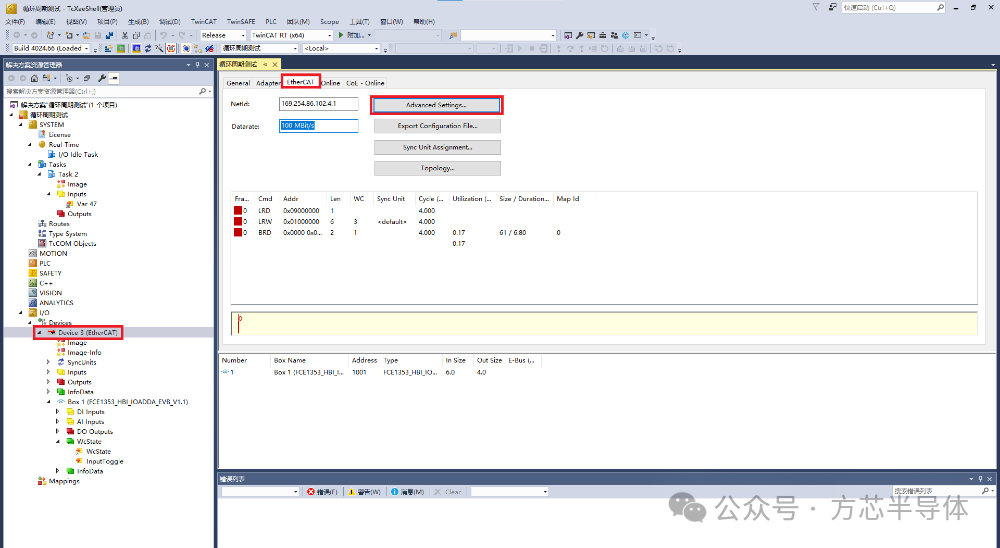1000x548 pixels.
Task: Switch to the Adapter tab
Action: pos(268,83)
